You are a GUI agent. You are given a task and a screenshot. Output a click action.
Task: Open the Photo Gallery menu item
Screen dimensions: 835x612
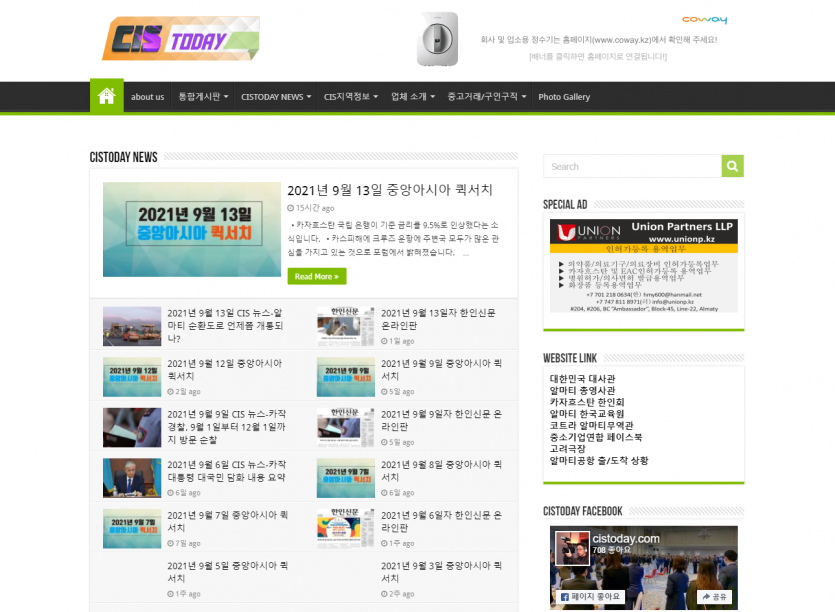564,97
